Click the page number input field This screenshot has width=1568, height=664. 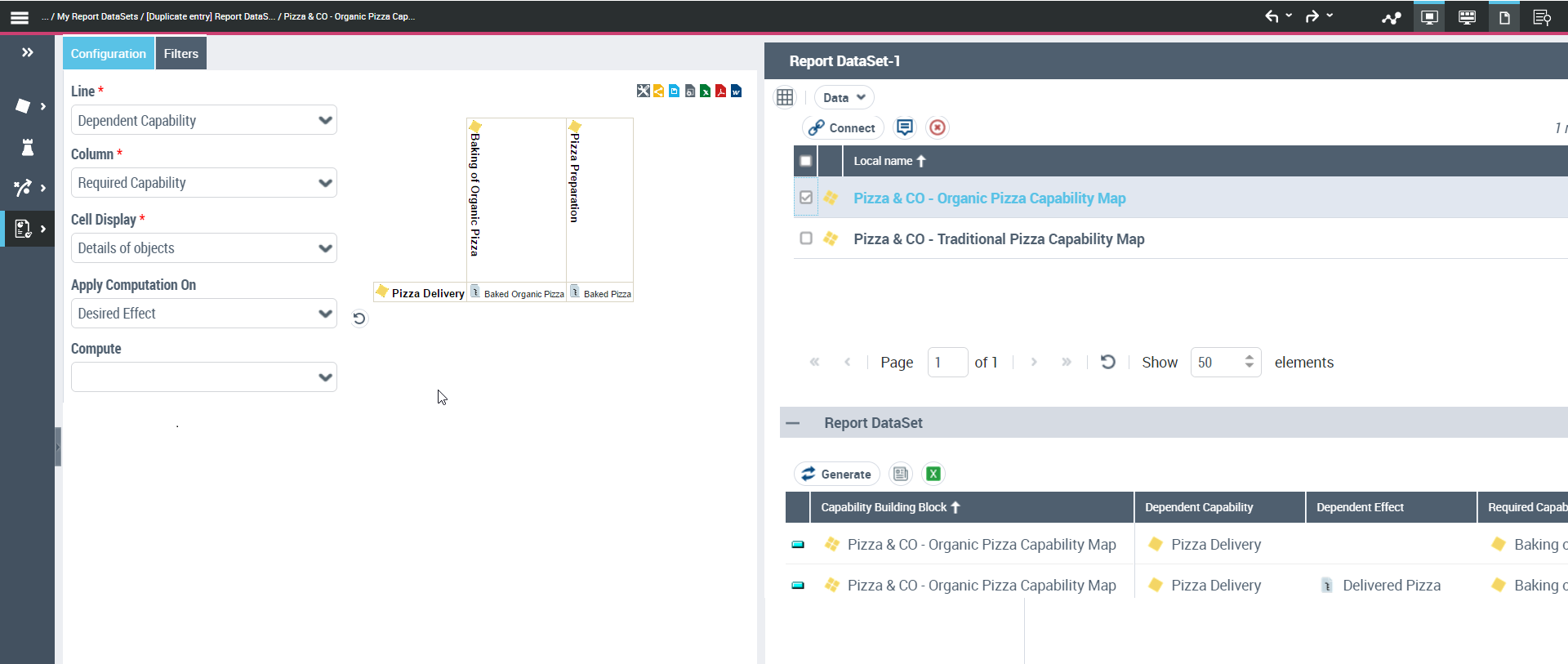(x=947, y=363)
